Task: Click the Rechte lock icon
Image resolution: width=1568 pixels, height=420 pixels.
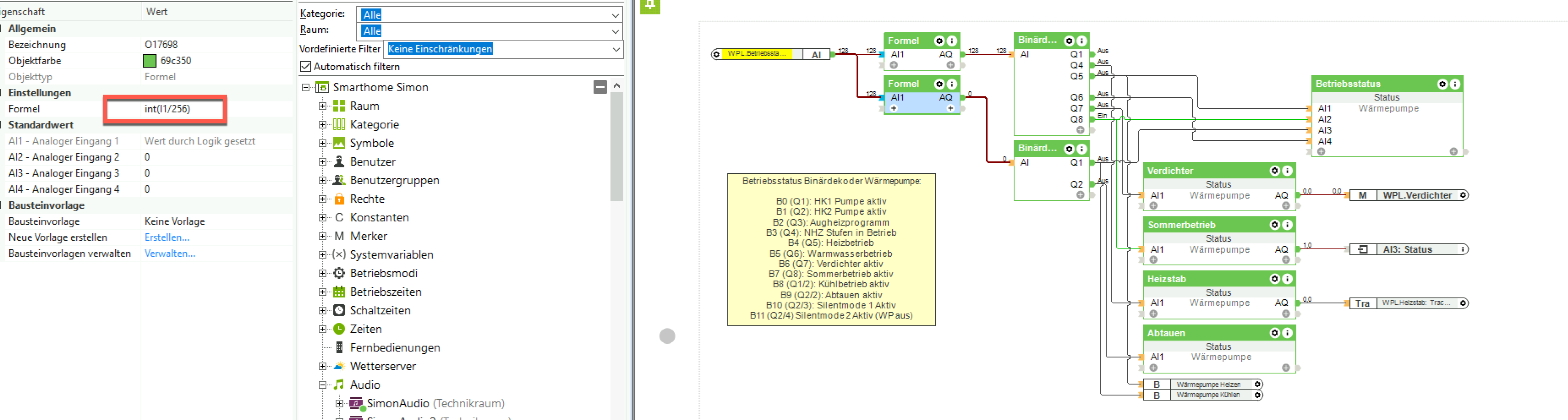Action: click(x=339, y=199)
